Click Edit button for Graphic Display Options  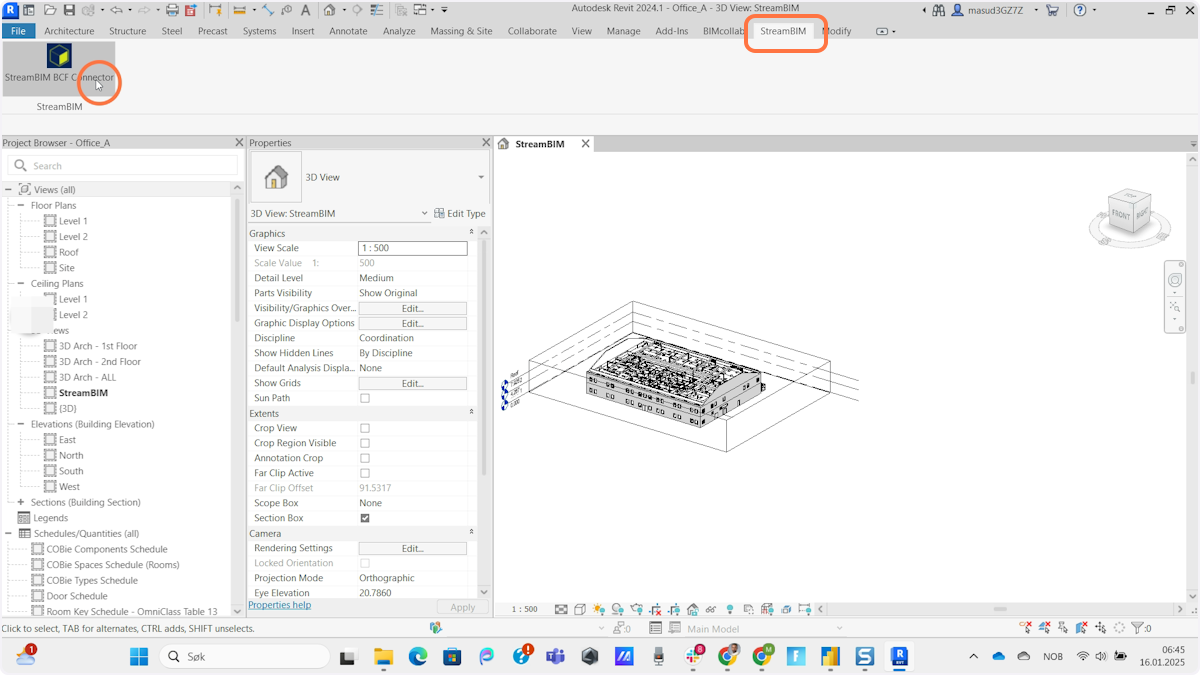pos(412,323)
